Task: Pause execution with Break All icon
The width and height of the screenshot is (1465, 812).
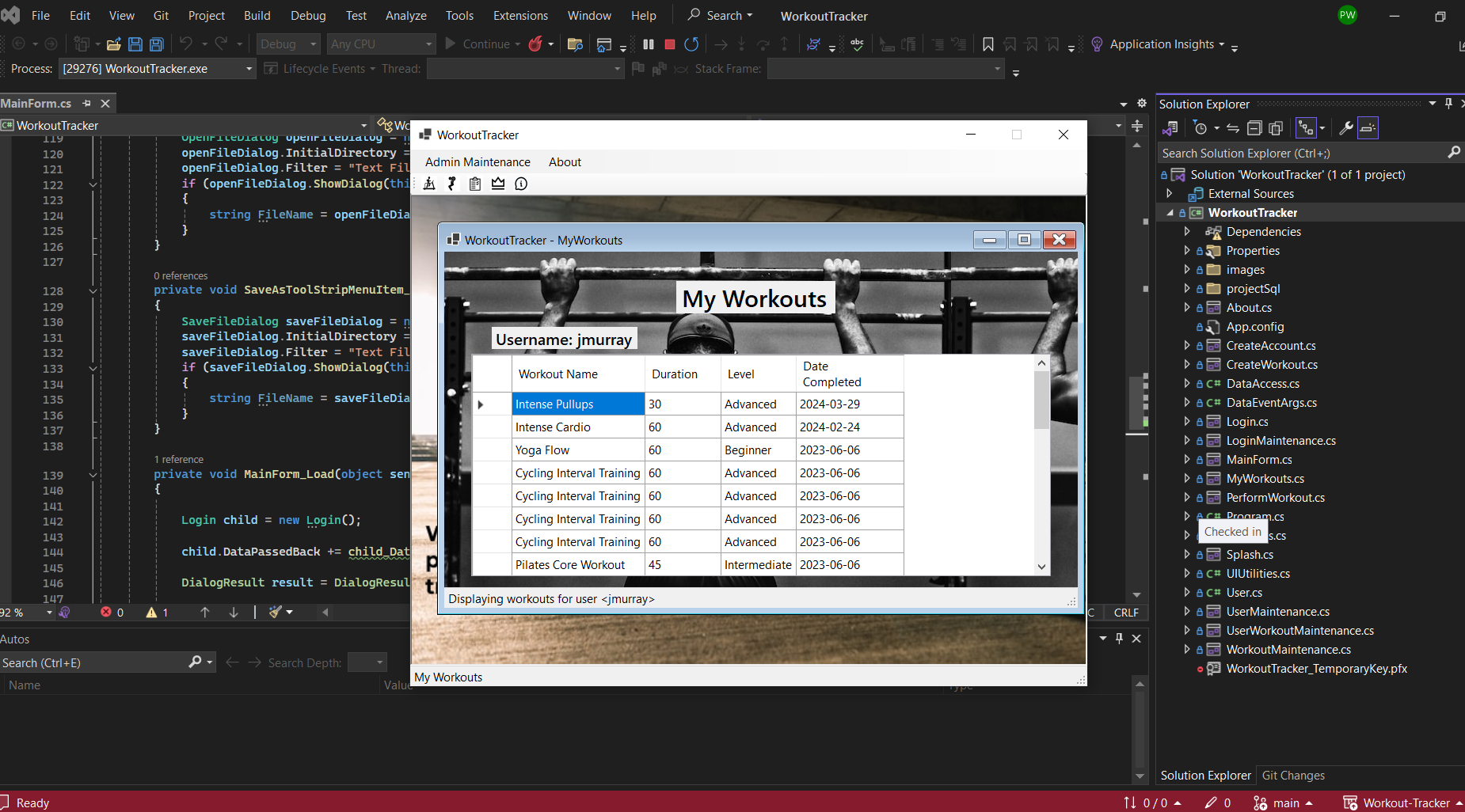Action: (649, 44)
